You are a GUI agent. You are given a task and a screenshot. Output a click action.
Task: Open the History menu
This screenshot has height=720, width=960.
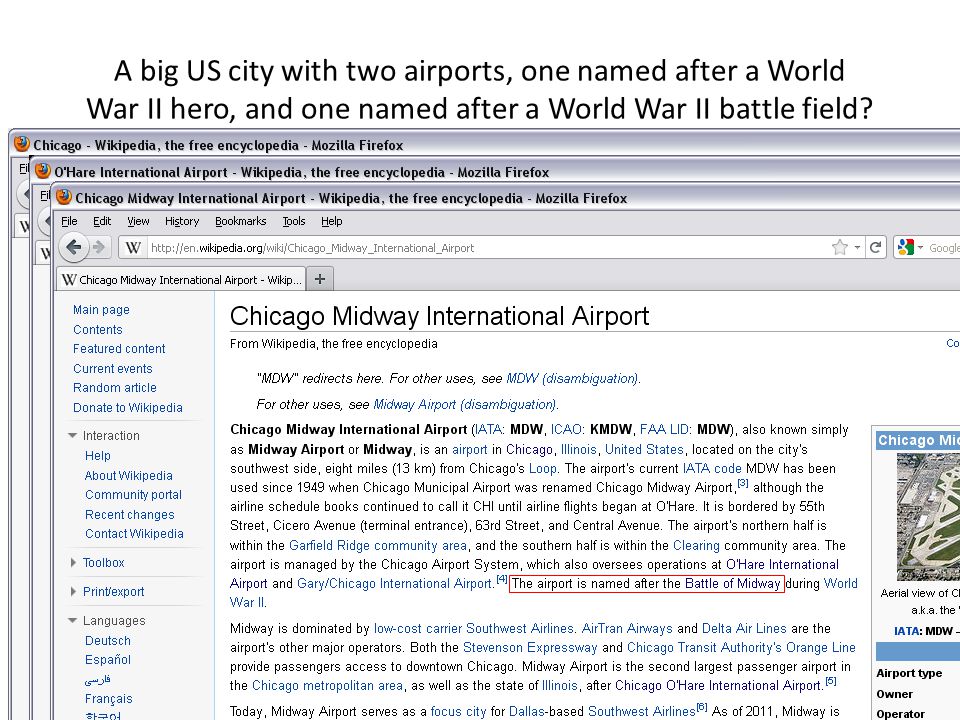pos(182,221)
